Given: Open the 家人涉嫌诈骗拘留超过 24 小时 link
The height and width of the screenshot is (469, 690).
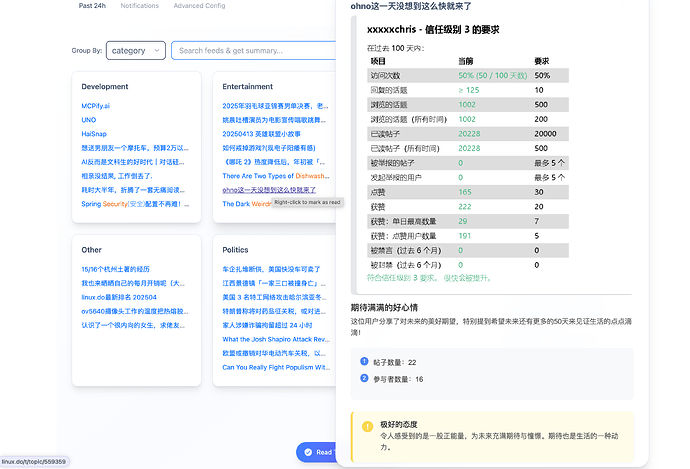Looking at the screenshot, I should click(x=267, y=326).
